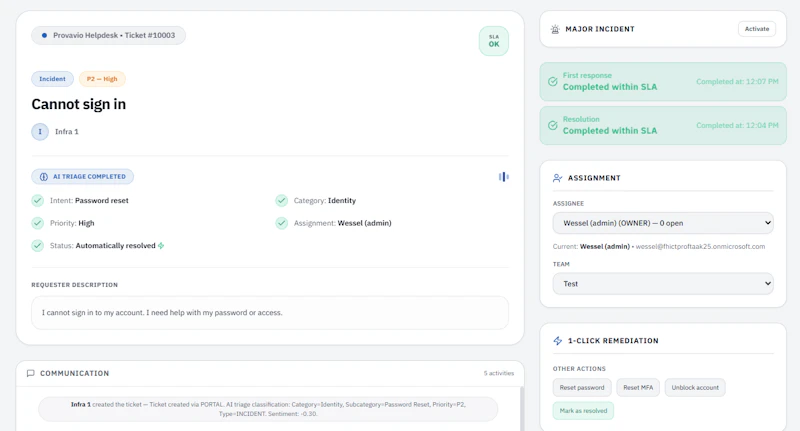
Task: Click the Requester Description heading
Action: click(74, 285)
